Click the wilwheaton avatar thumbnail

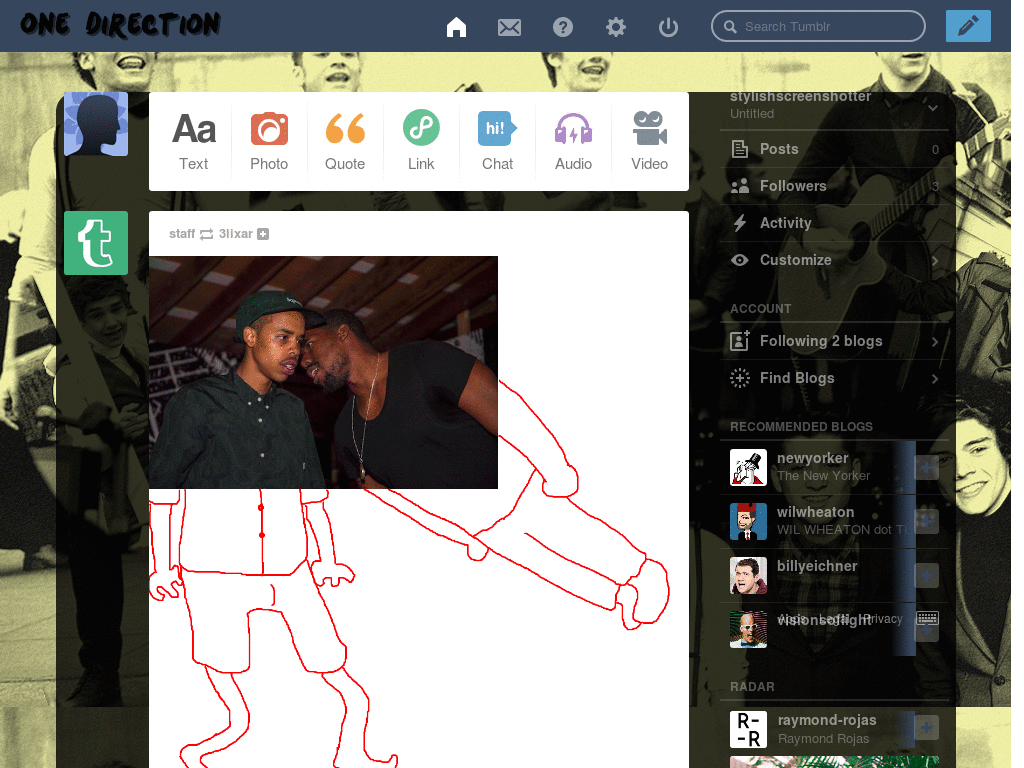(748, 521)
